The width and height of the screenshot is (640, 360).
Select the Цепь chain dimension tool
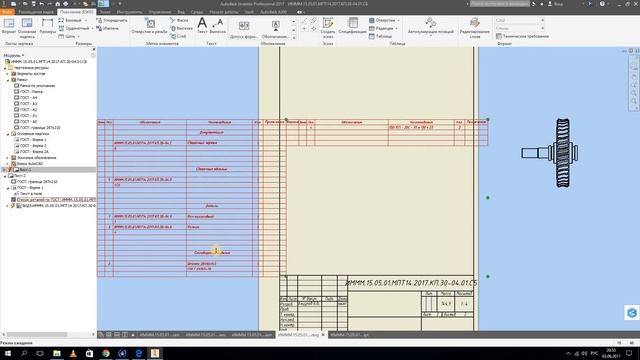(x=67, y=36)
